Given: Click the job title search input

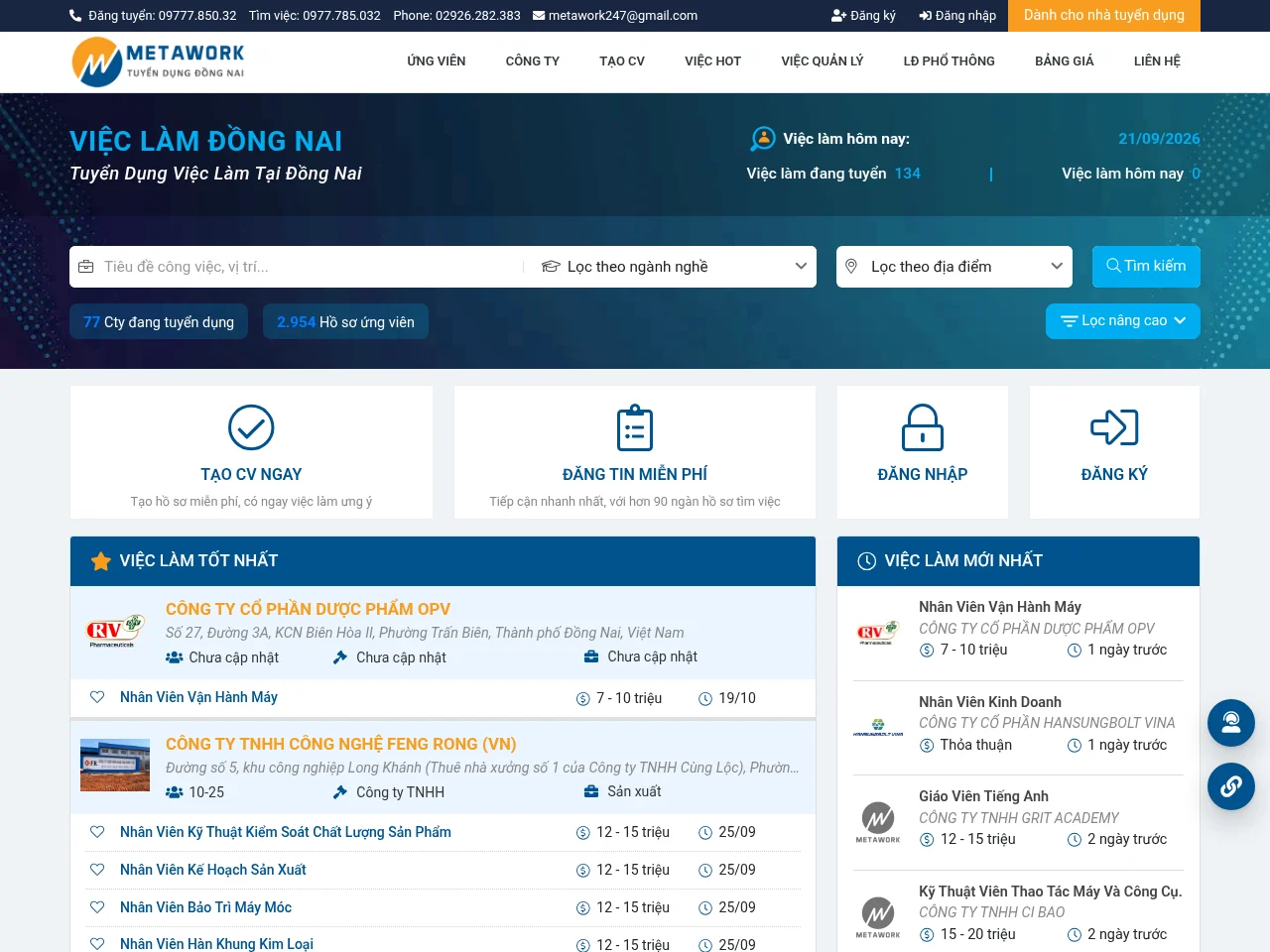Looking at the screenshot, I should coord(298,267).
